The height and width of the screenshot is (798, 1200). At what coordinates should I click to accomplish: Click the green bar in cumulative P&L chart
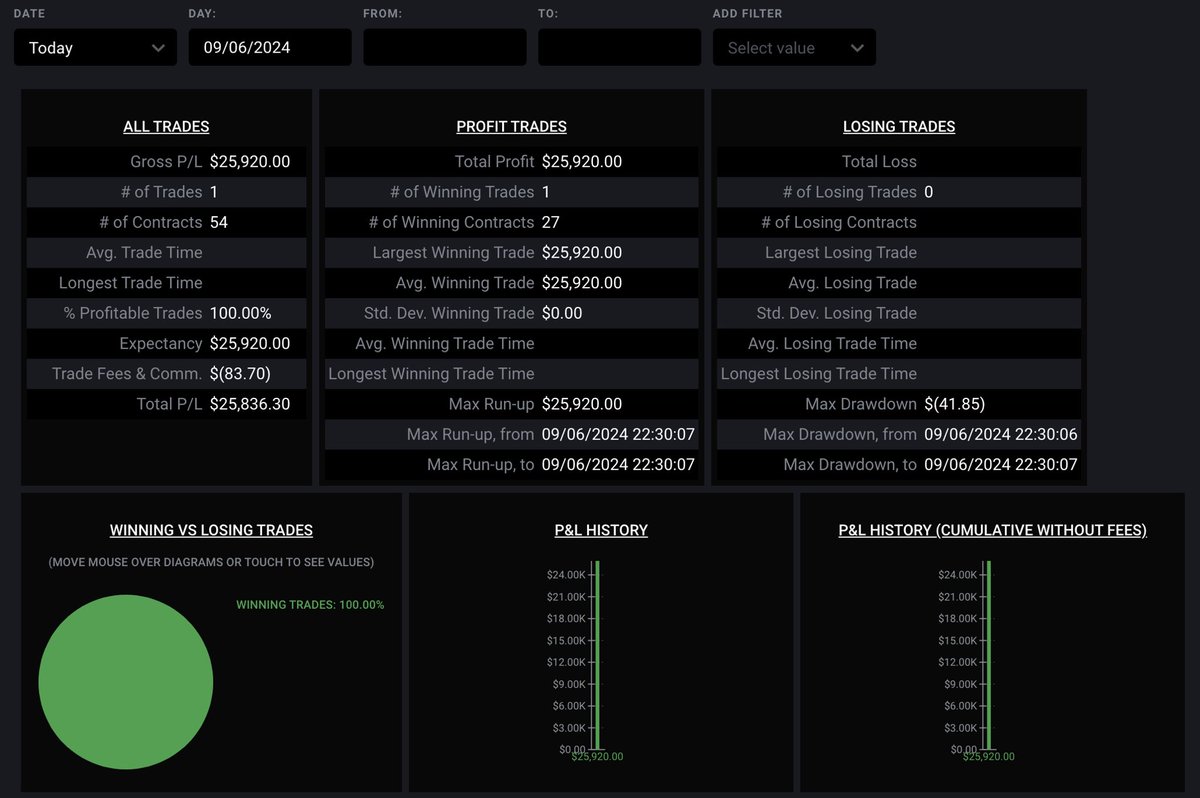[x=988, y=655]
